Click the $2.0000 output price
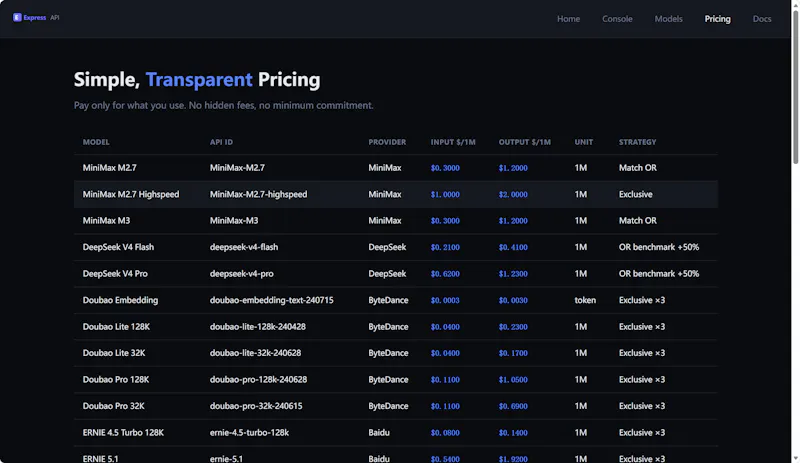 [513, 194]
